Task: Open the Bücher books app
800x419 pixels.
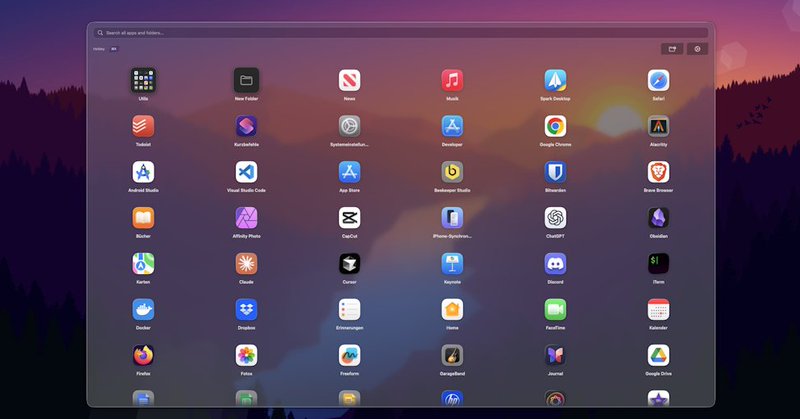Action: point(143,218)
